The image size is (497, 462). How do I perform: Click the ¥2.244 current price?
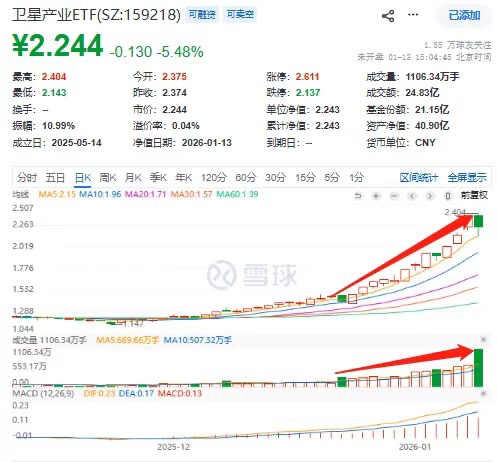[x=58, y=45]
